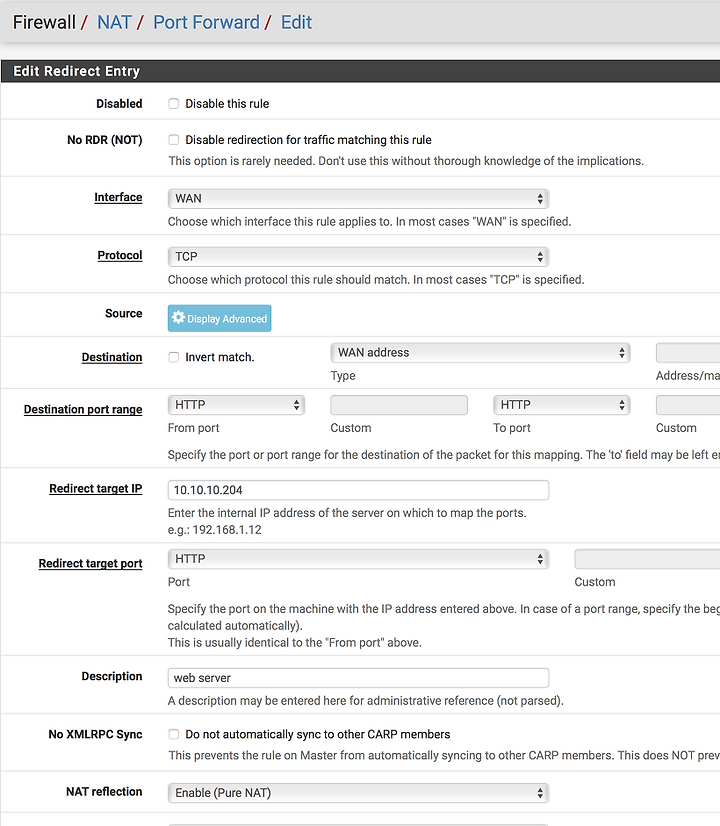Click the Edit Redirect Entry panel header
Image resolution: width=720 pixels, height=826 pixels.
coord(360,71)
